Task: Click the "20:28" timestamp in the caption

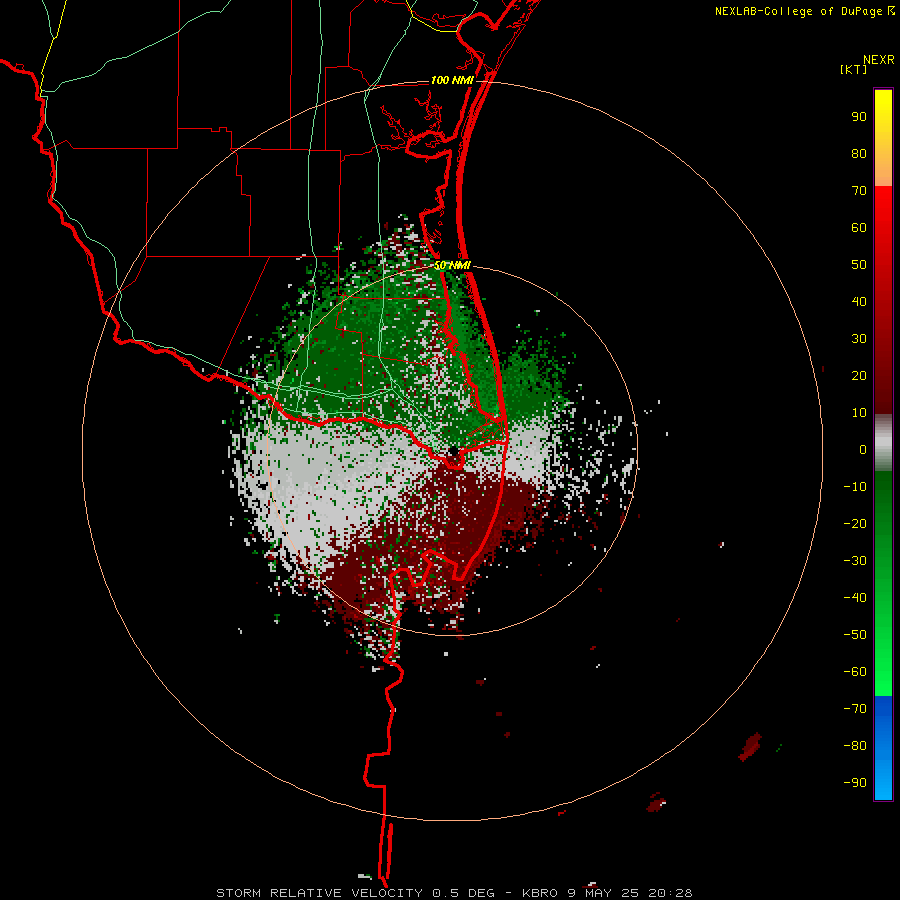Action: point(670,893)
